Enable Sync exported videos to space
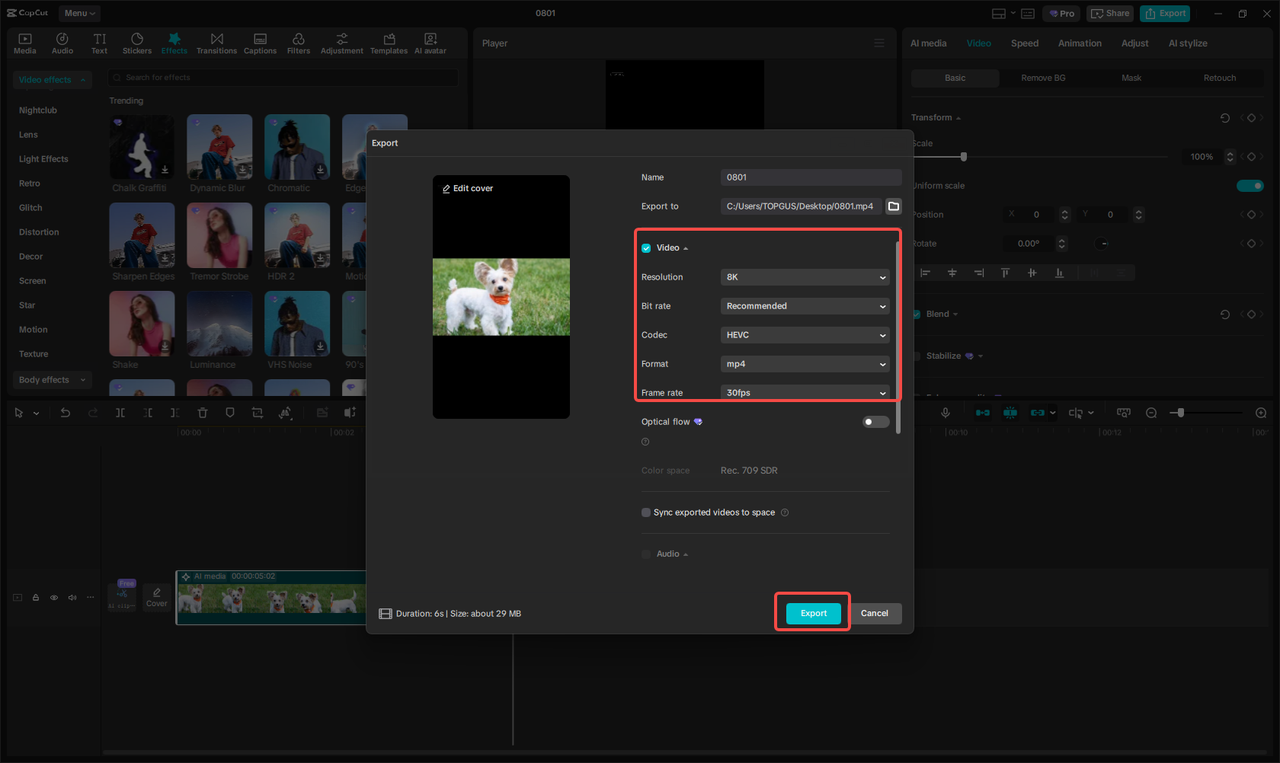 click(x=645, y=512)
